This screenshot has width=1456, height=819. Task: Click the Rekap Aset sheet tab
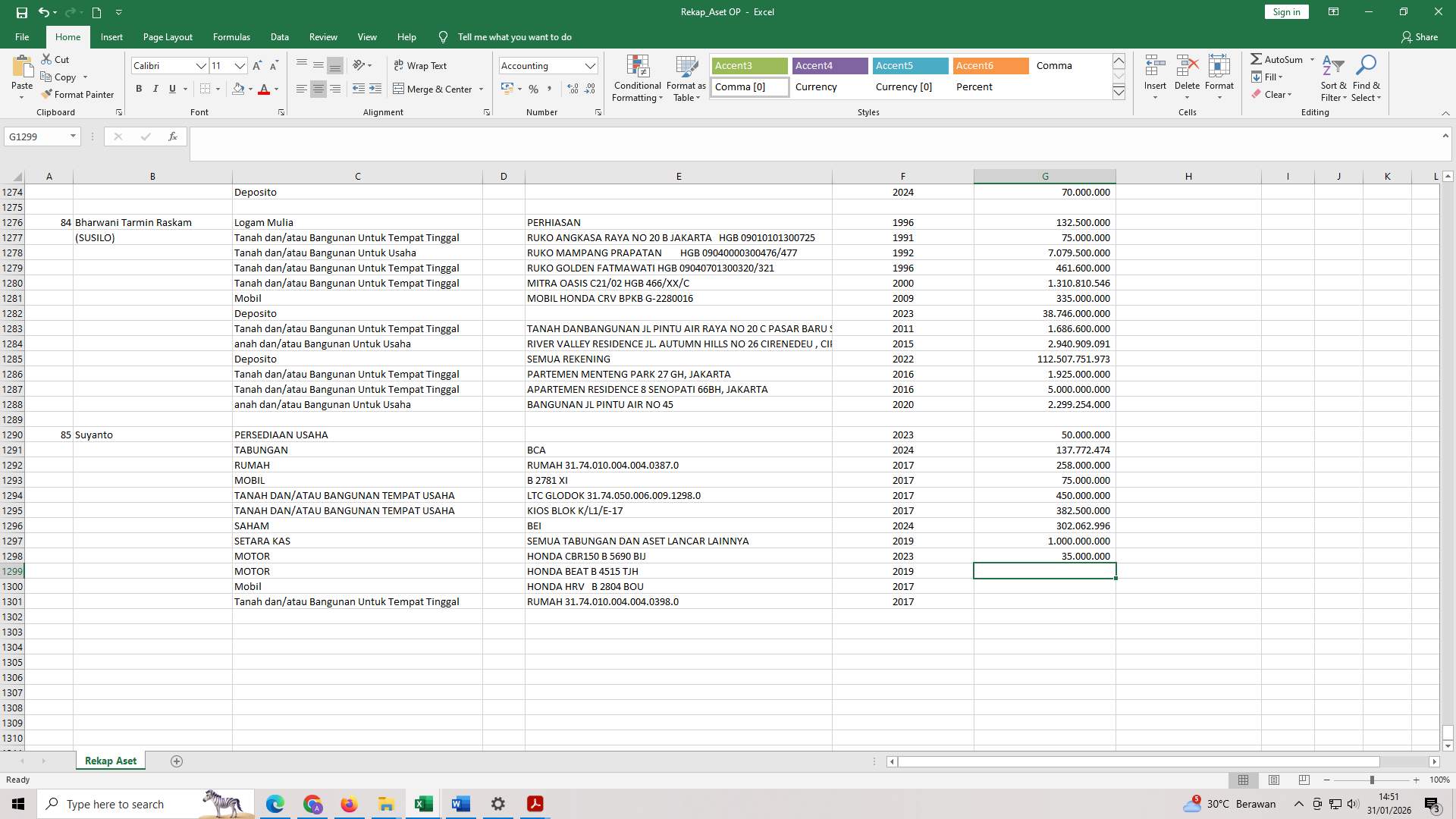tap(110, 760)
